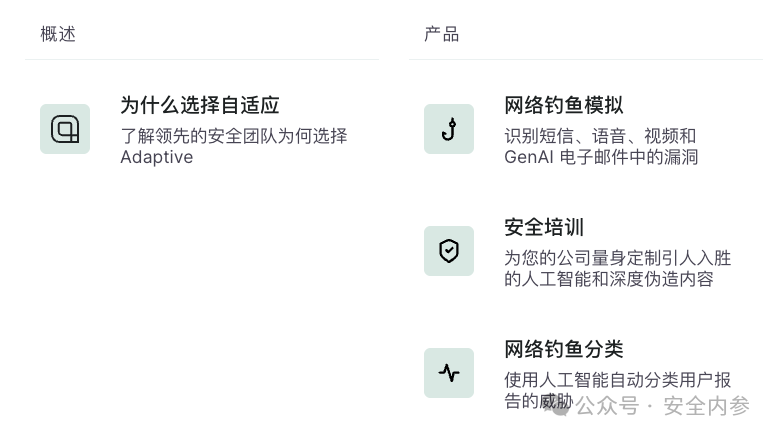Viewport: 774px width, 436px height.
Task: Click the Adaptive square logo icon
Action: 65,129
